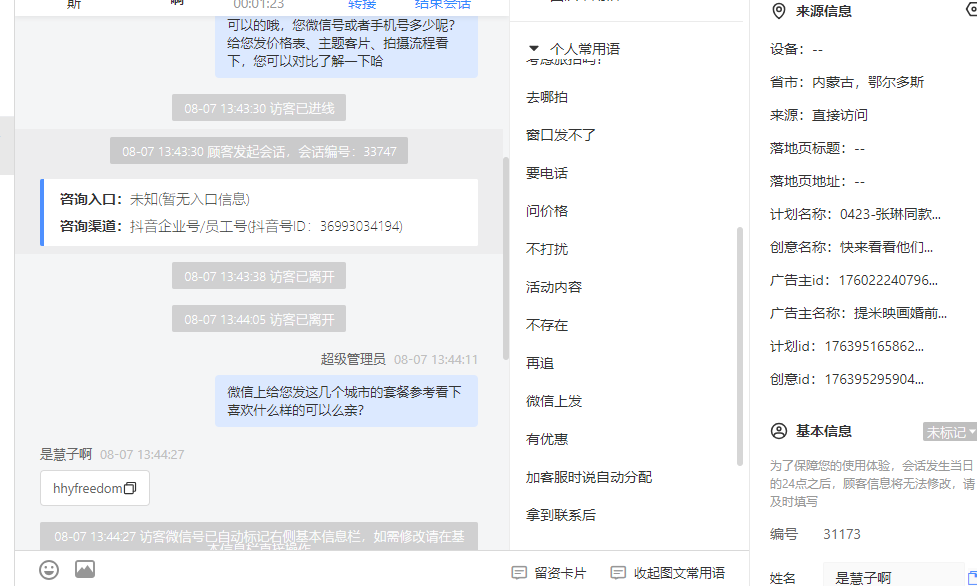Select the 活动内容 quick phrase
Image resolution: width=977 pixels, height=586 pixels.
coord(554,287)
